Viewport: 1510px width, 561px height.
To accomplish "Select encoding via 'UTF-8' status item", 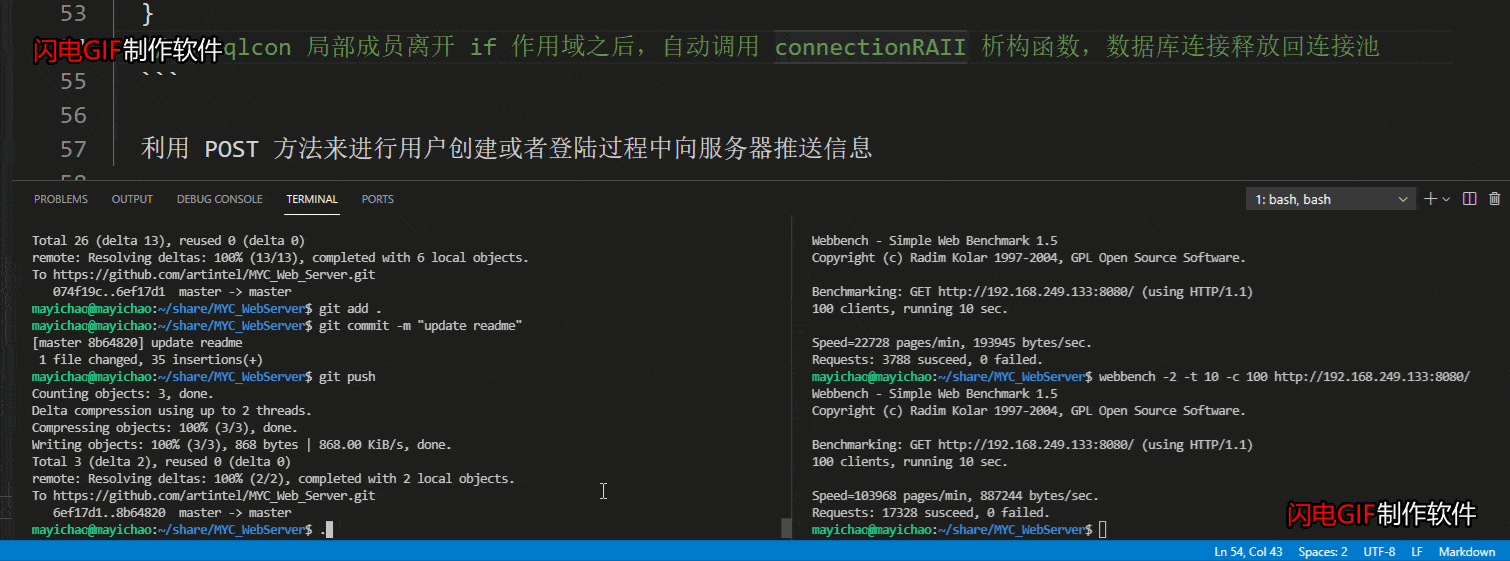I will [x=1379, y=552].
